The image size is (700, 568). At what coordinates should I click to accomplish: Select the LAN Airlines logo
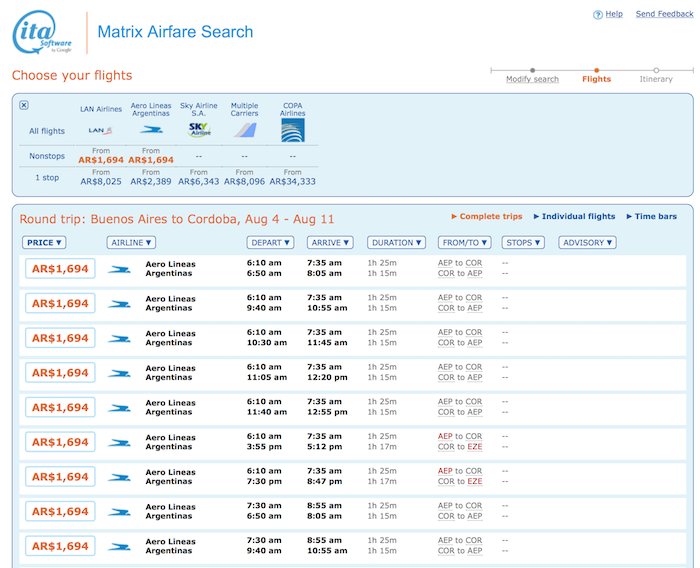click(100, 130)
